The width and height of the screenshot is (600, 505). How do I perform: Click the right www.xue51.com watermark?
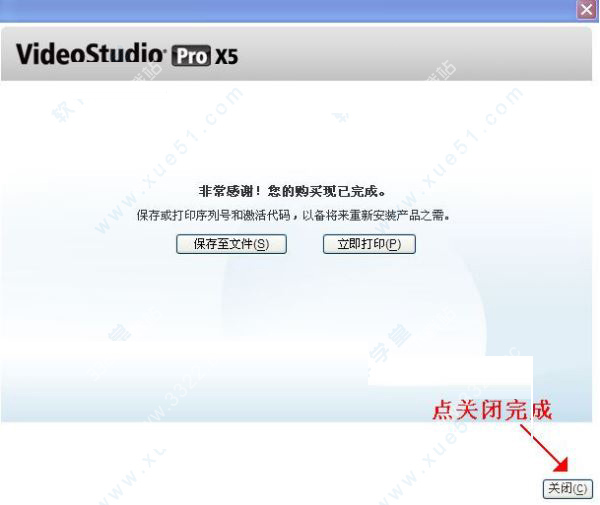pyautogui.click(x=452, y=161)
